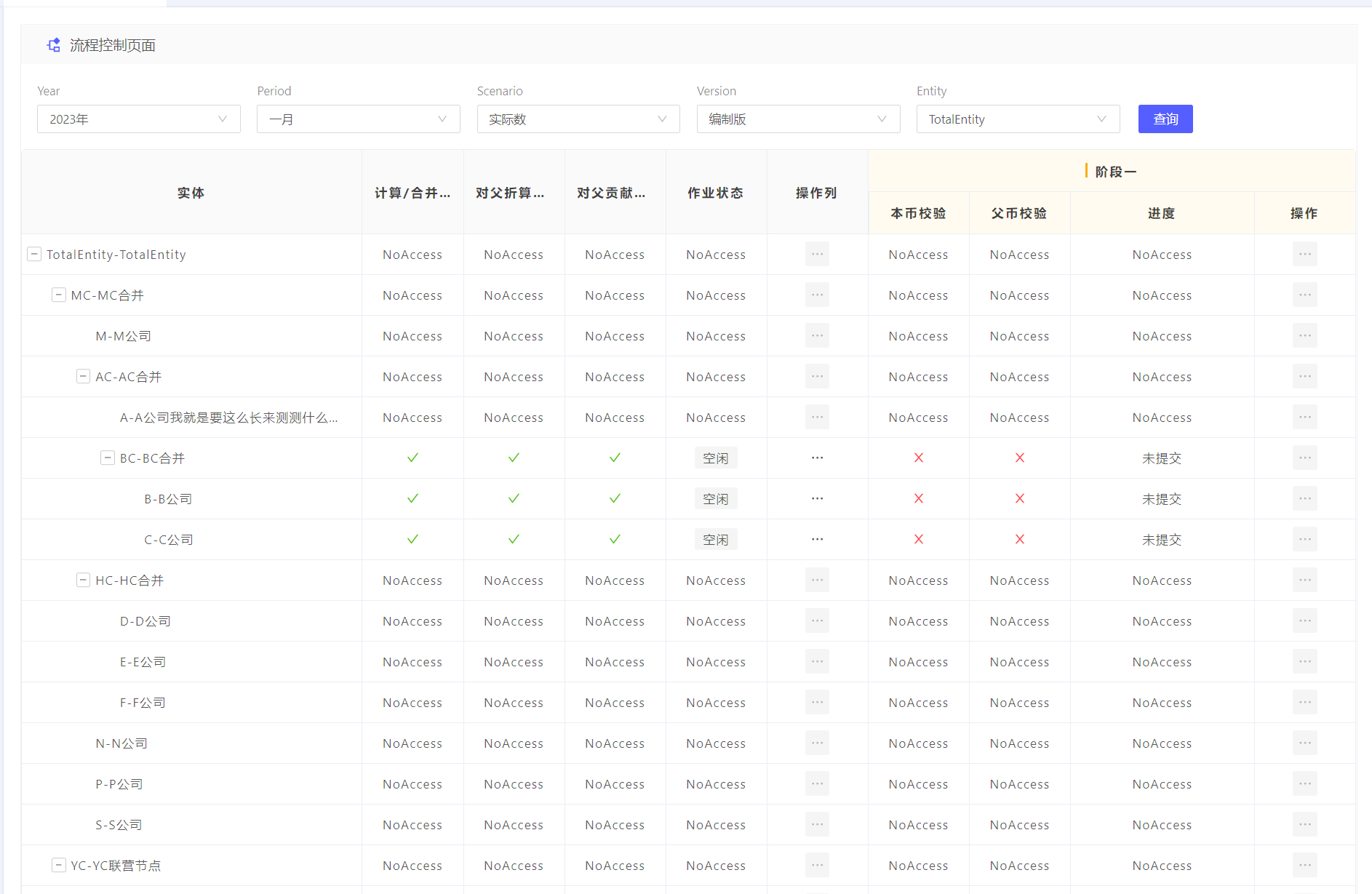Open the operations ellipsis for B-B公司 row

(x=817, y=499)
